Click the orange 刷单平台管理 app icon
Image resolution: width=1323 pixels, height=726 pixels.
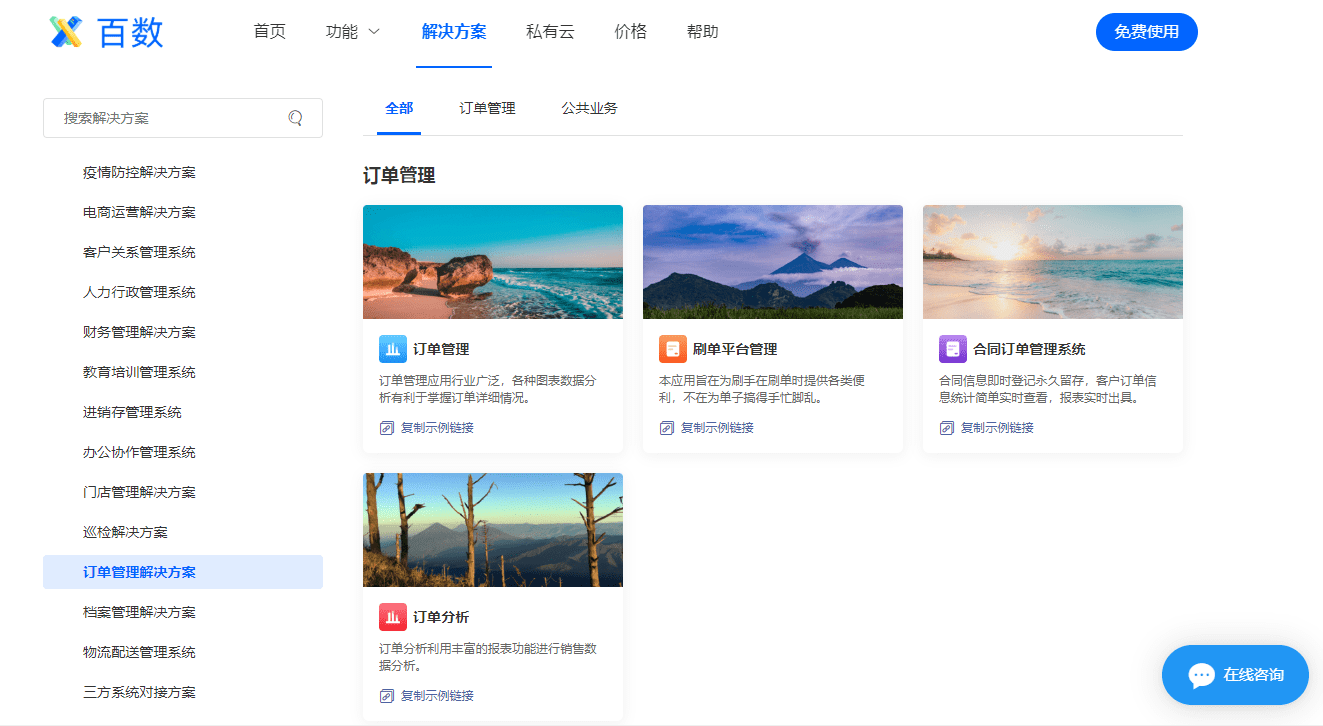[x=673, y=349]
